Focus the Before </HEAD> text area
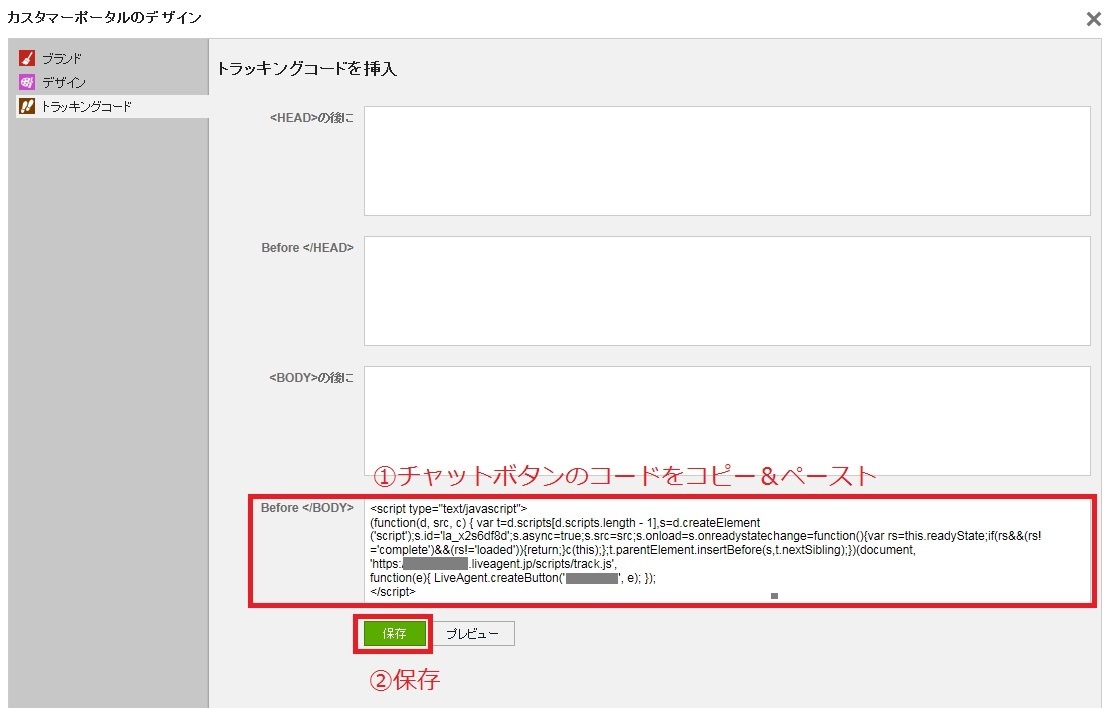1107x708 pixels. (727, 291)
